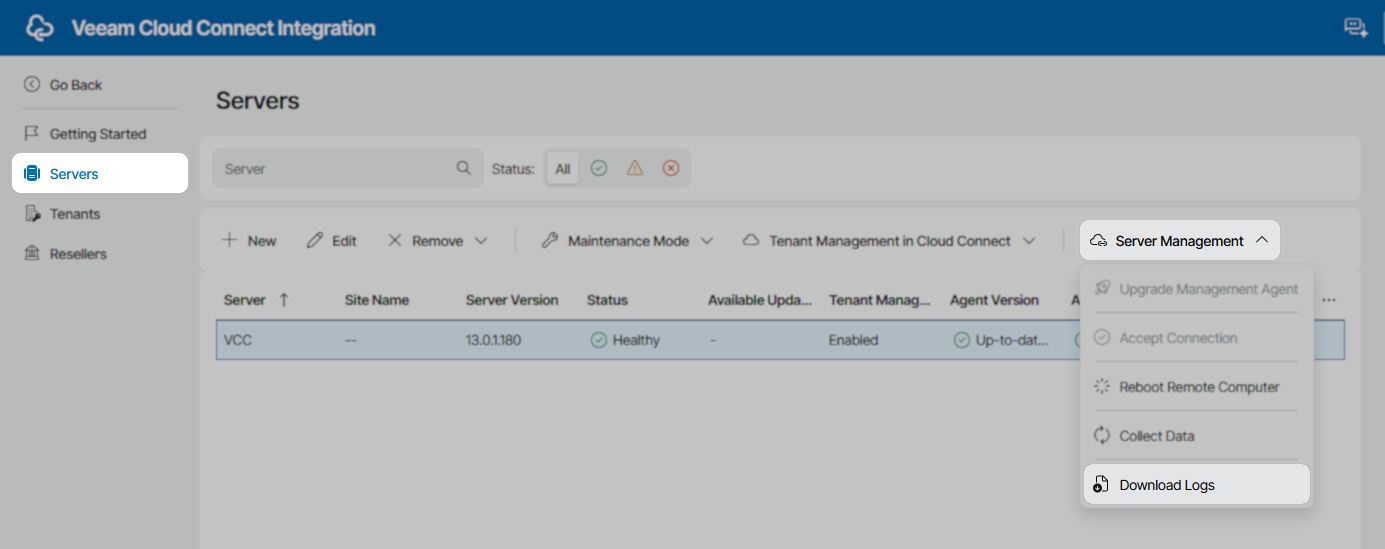This screenshot has height=549, width=1385.
Task: Click the Go Back arrow icon
Action: tap(32, 85)
